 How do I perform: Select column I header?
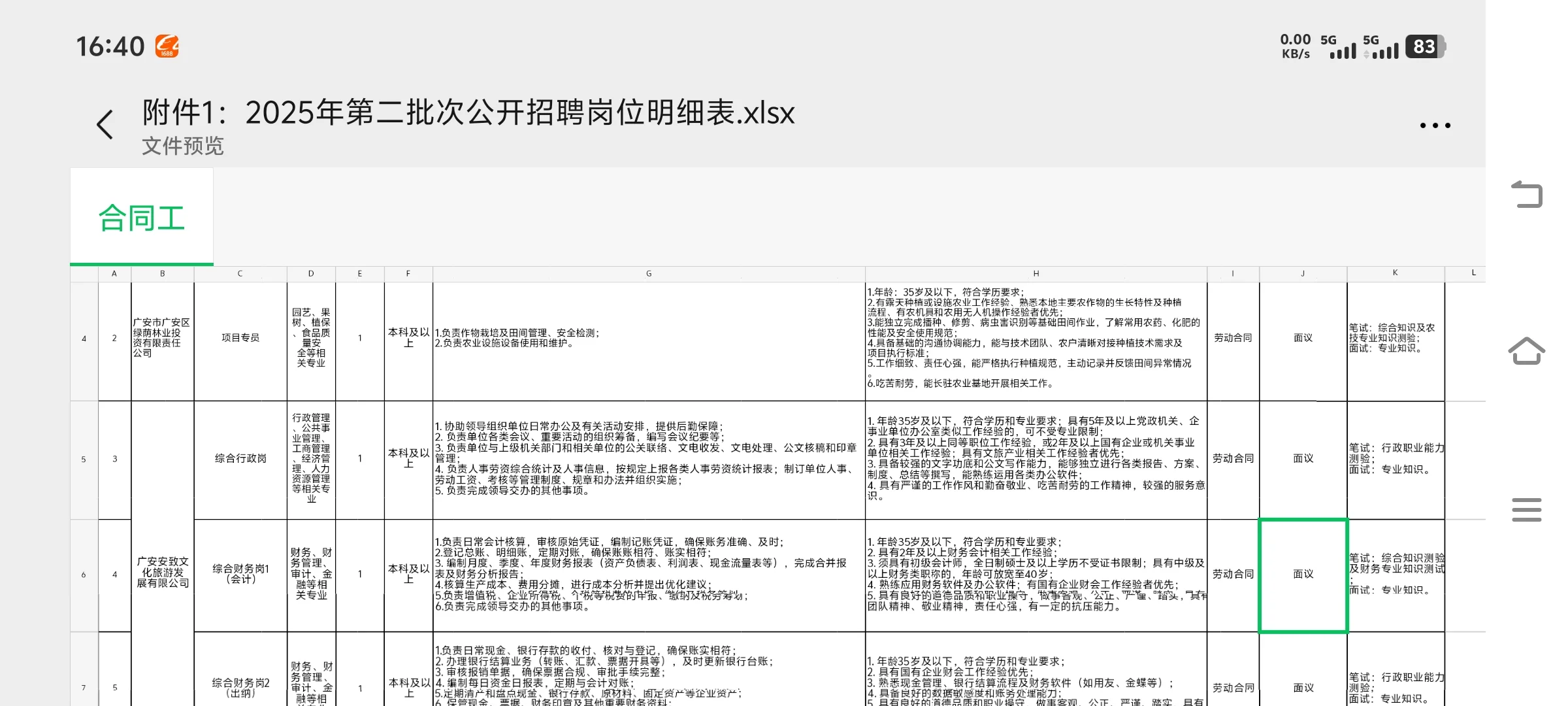[1233, 274]
